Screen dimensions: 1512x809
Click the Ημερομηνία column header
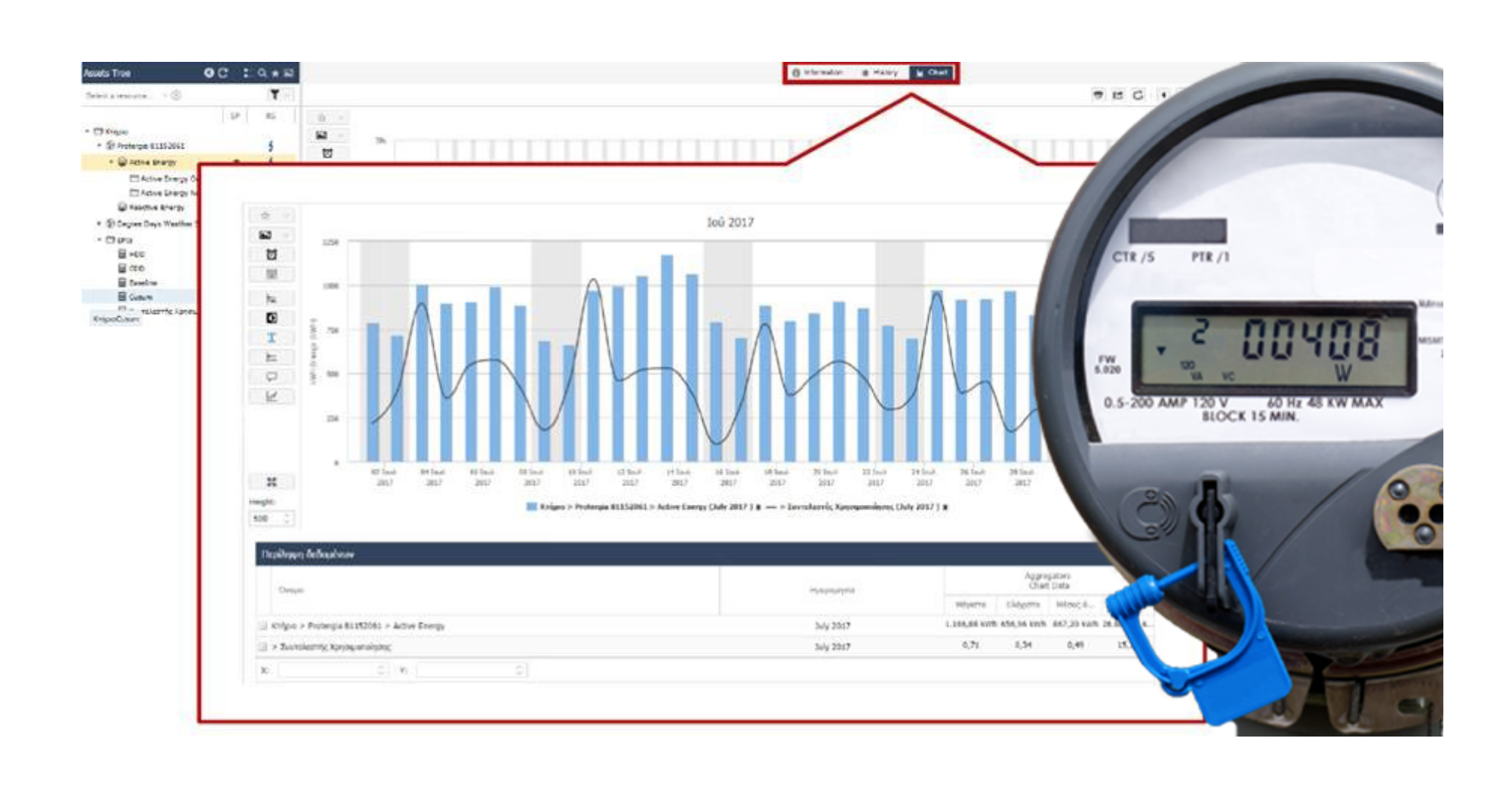coord(832,590)
